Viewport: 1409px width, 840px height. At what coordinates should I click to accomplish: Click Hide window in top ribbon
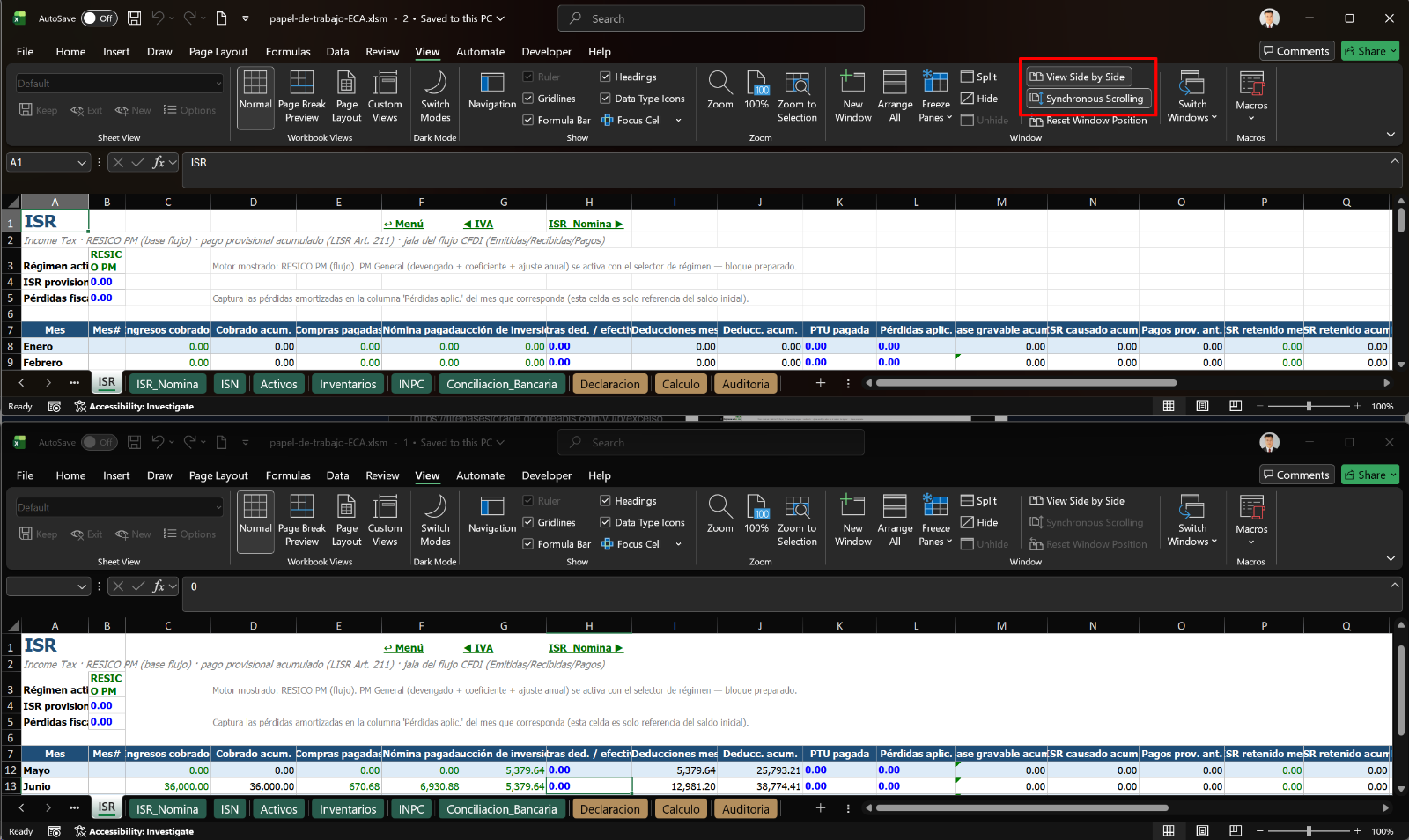point(979,99)
